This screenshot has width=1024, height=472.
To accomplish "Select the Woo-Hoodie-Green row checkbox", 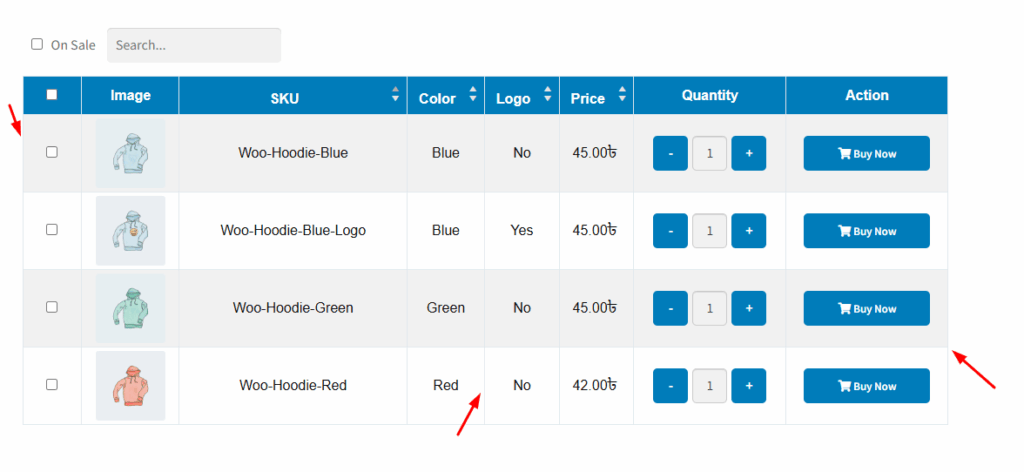I will click(x=52, y=307).
